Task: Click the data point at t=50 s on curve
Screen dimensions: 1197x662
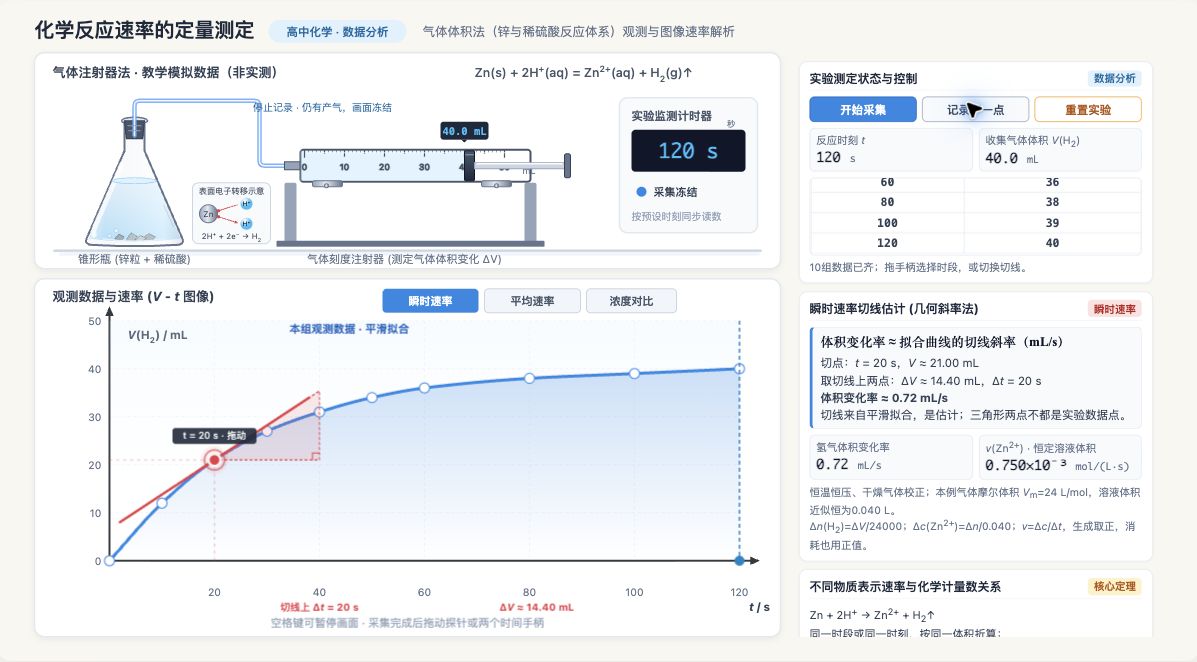Action: point(372,397)
